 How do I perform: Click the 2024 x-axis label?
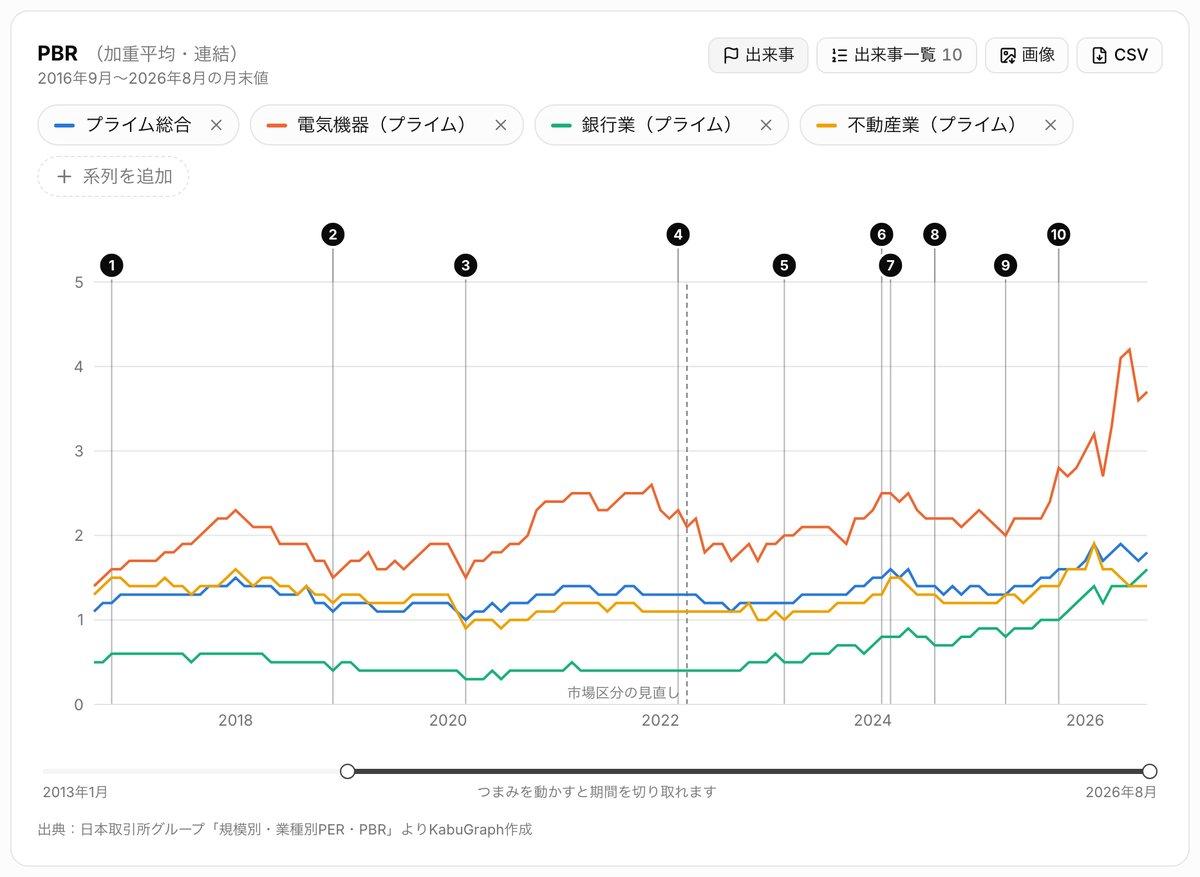[x=873, y=720]
